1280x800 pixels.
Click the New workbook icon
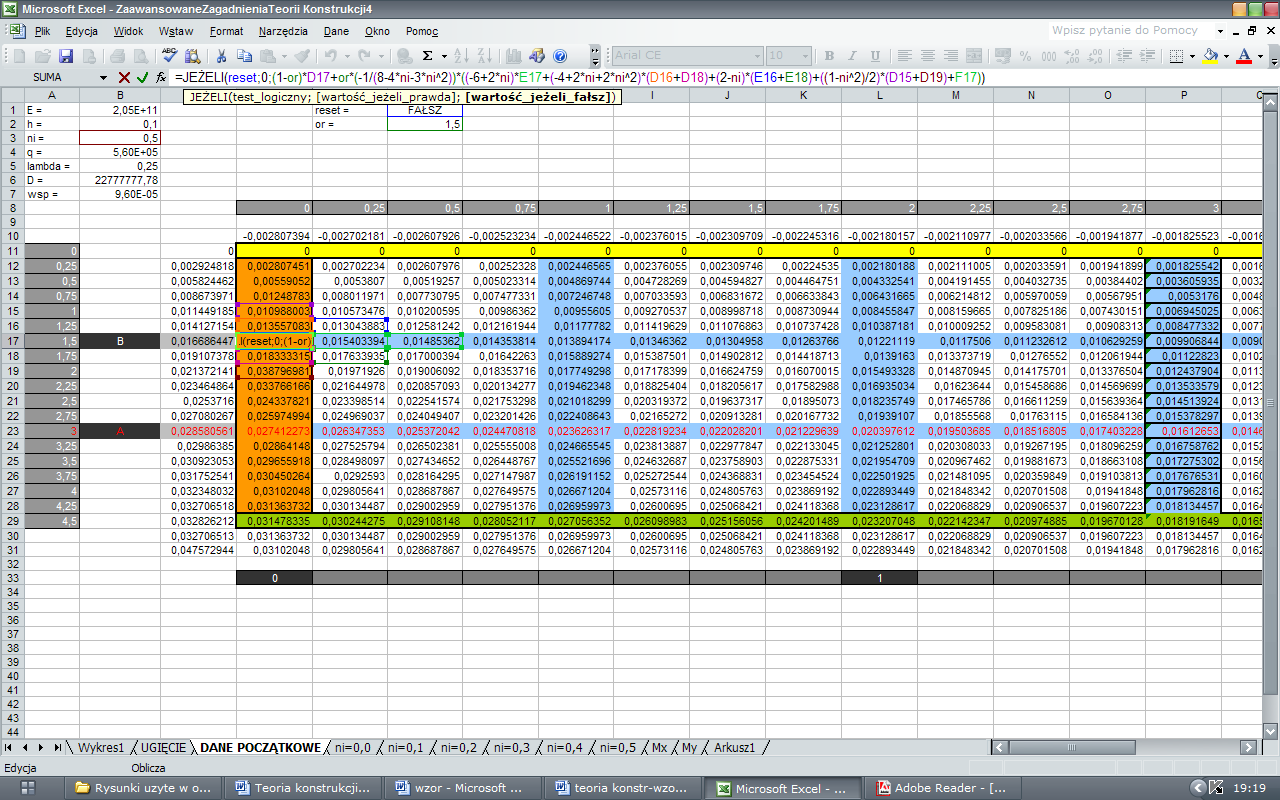[20, 56]
